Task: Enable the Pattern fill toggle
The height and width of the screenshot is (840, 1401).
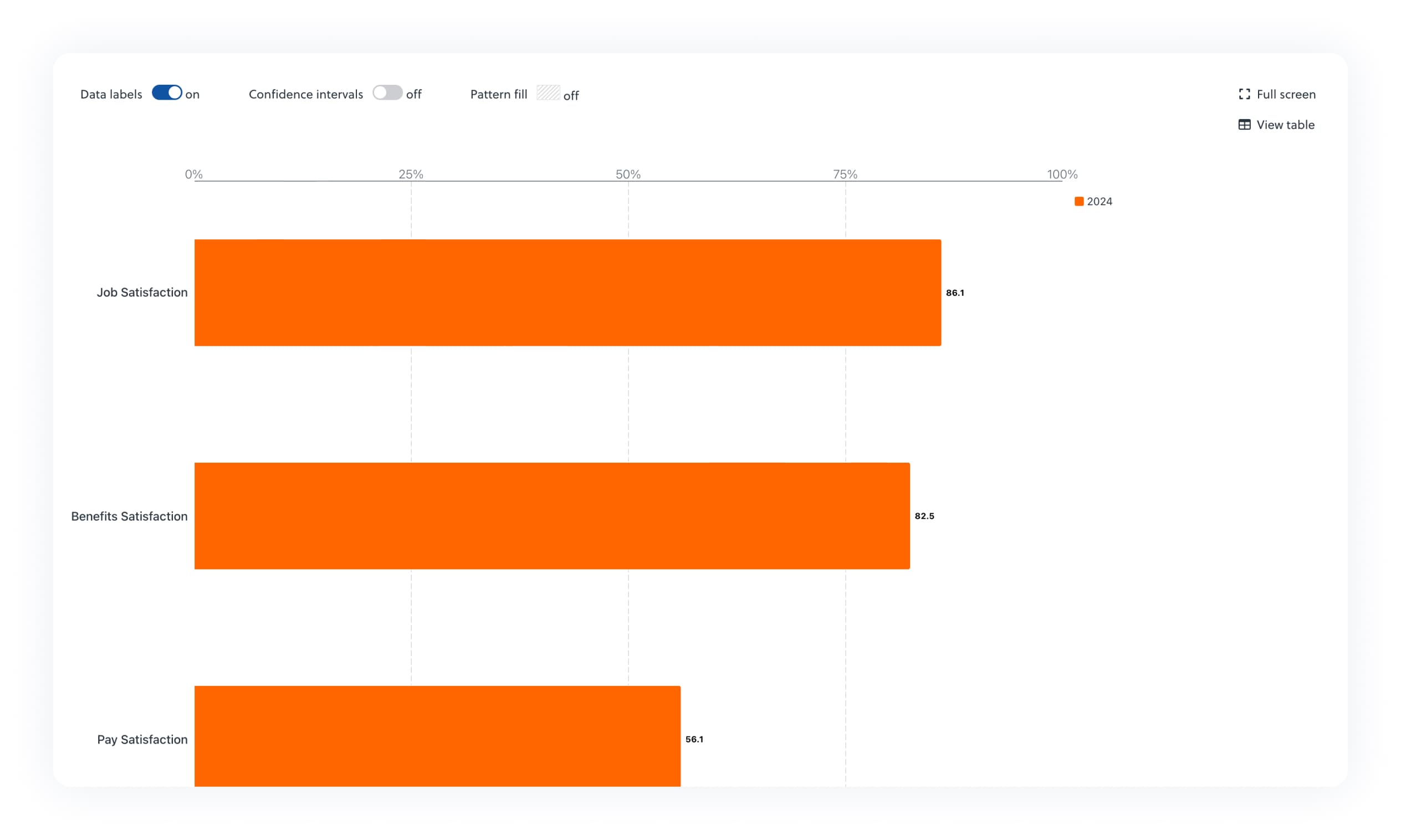Action: tap(548, 93)
